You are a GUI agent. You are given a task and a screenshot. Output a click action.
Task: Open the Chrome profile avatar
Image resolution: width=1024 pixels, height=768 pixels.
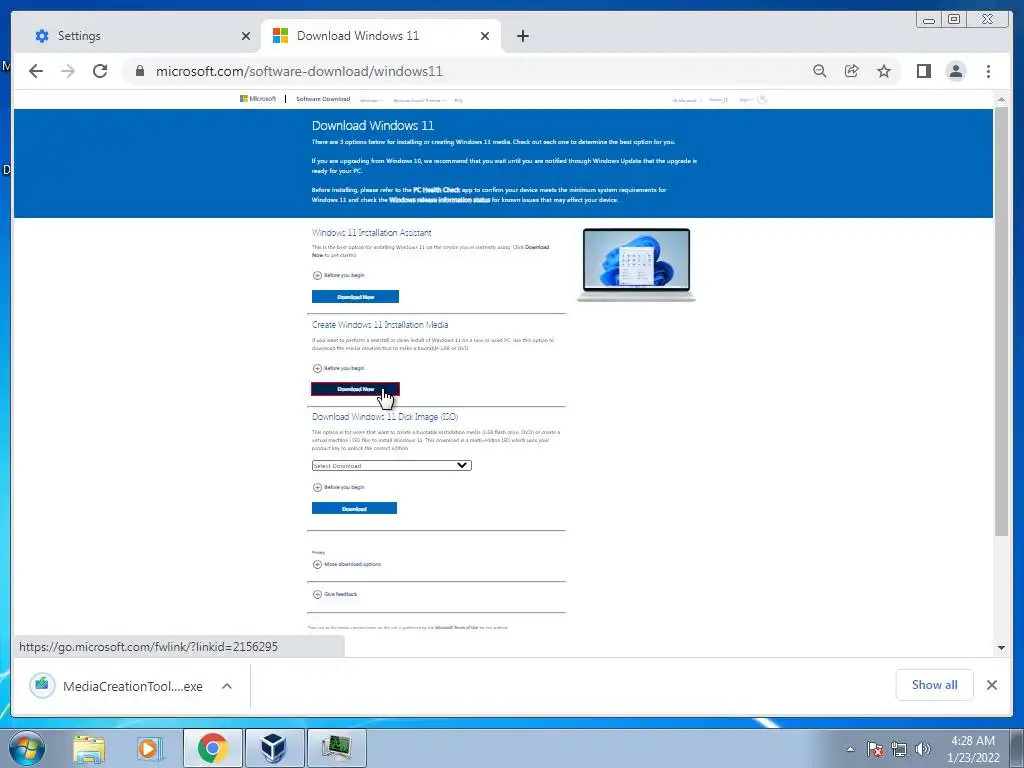click(956, 71)
